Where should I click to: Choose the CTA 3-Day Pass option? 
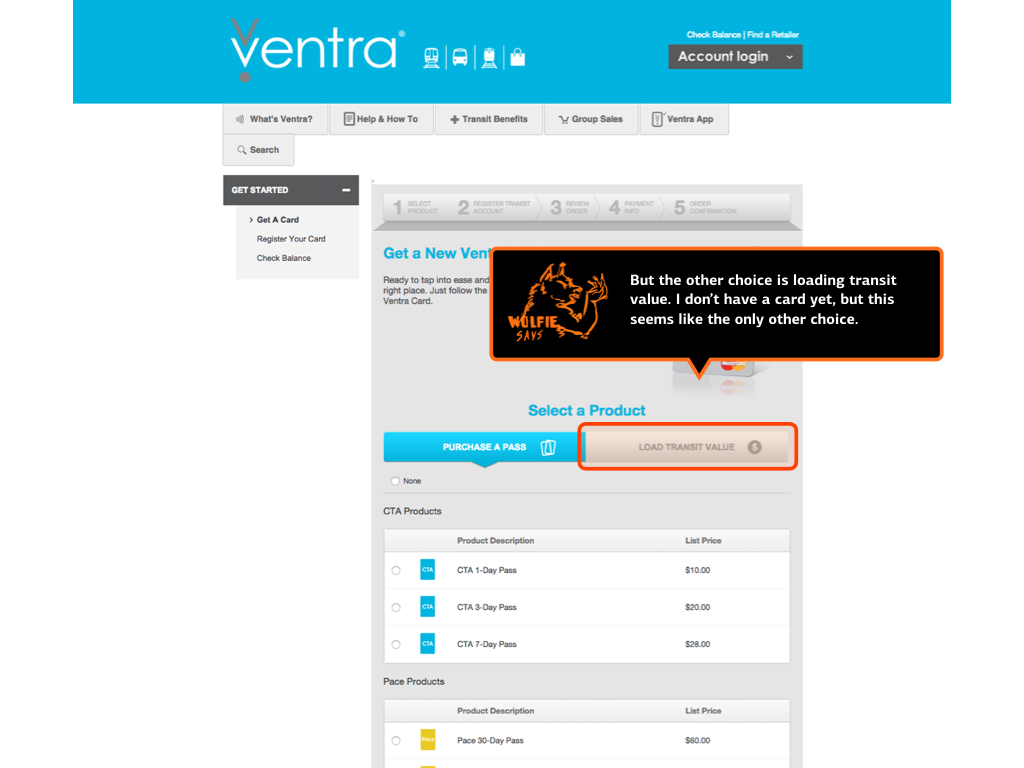pos(396,607)
